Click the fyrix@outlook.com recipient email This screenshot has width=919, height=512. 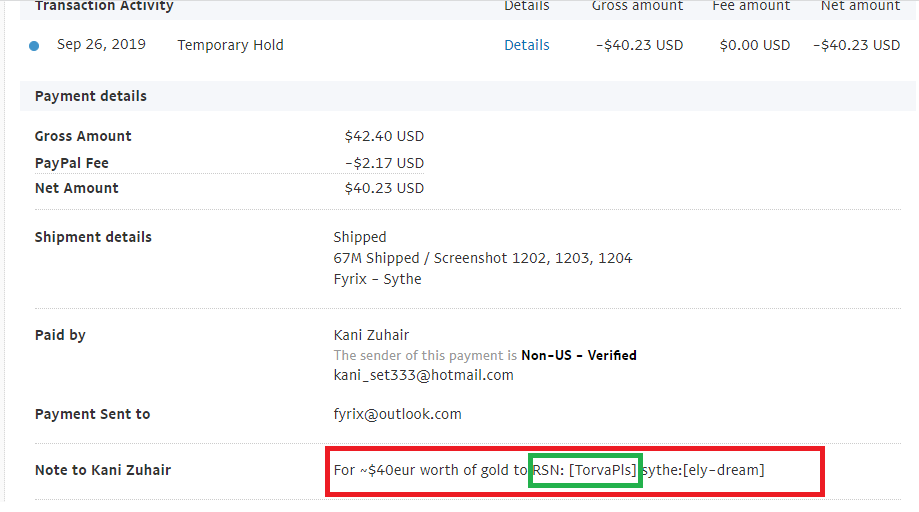pos(397,414)
